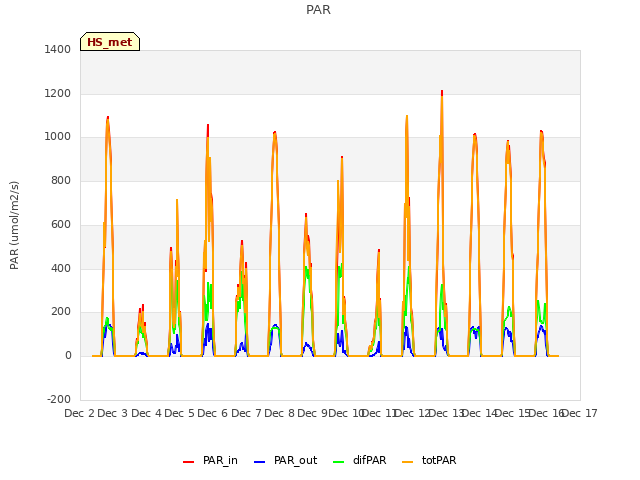Click the 1000 y-axis tick label
The width and height of the screenshot is (640, 480).
(x=58, y=137)
